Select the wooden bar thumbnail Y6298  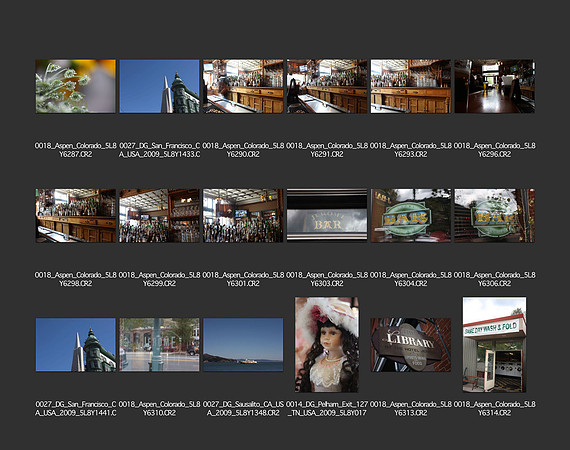pyautogui.click(x=76, y=216)
